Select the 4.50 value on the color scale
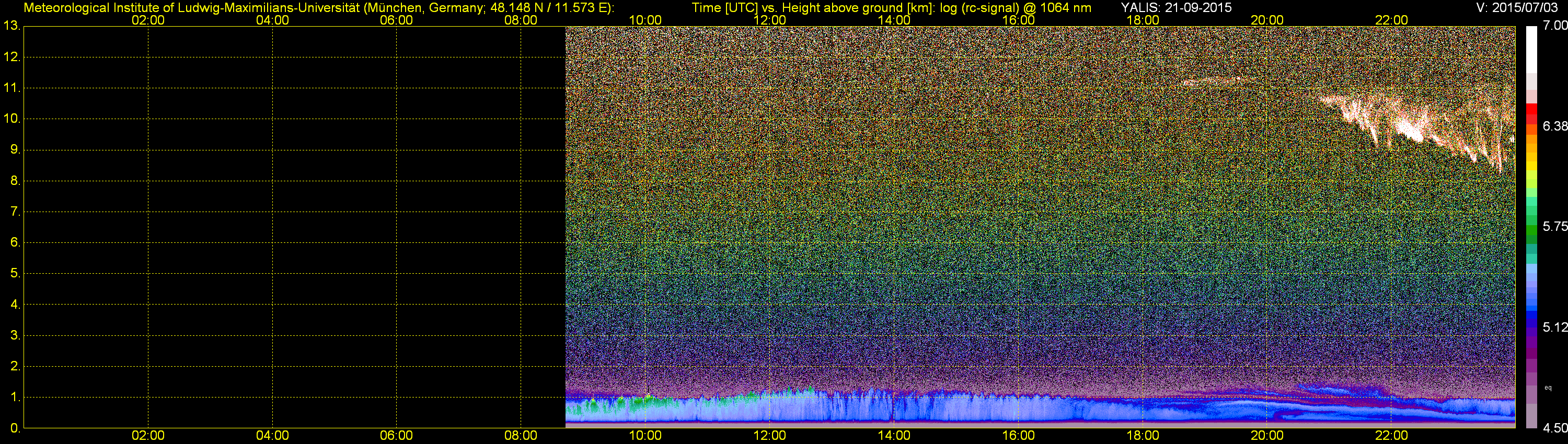Screen dimensions: 1568x444 1554,428
